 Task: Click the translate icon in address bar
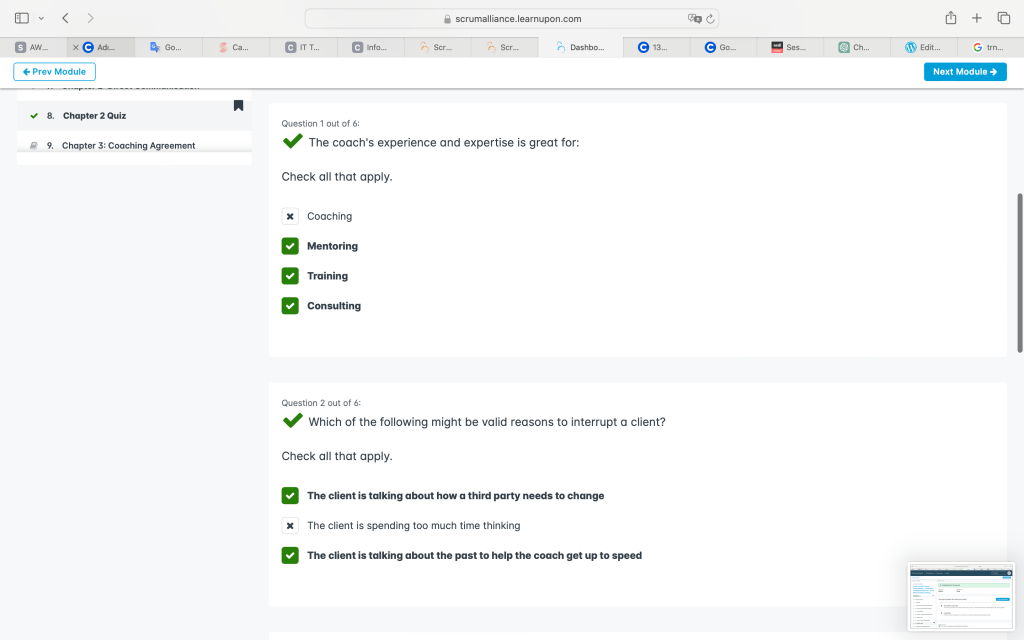click(x=694, y=19)
